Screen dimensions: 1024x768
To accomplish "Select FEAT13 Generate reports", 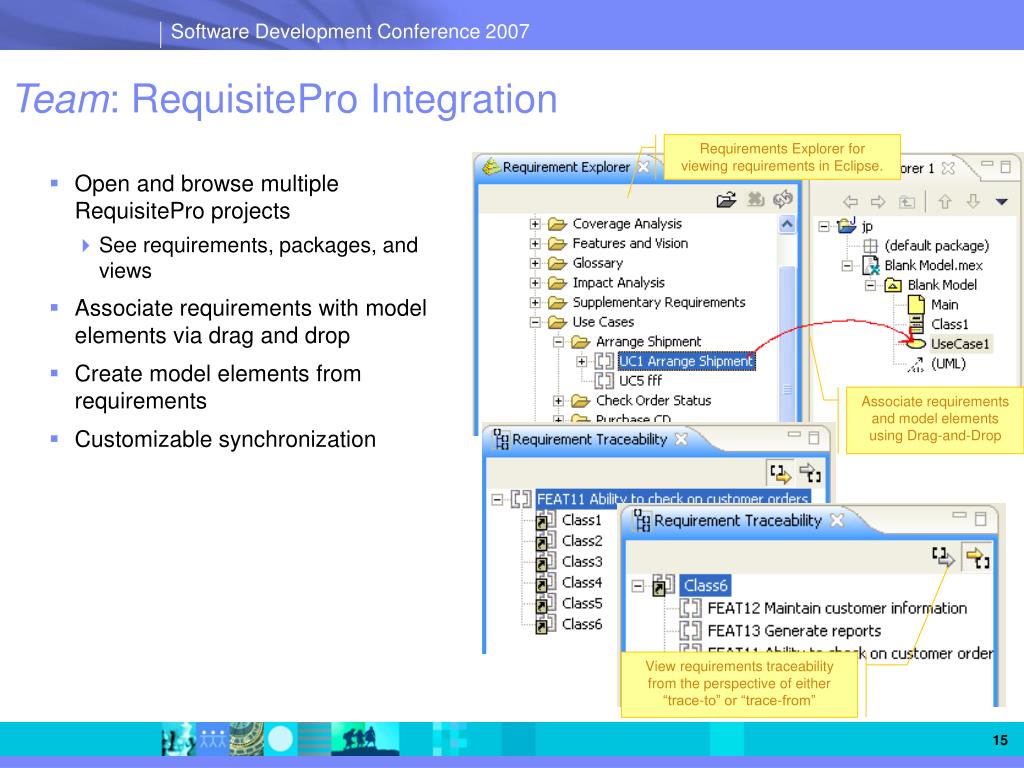I will [x=794, y=630].
